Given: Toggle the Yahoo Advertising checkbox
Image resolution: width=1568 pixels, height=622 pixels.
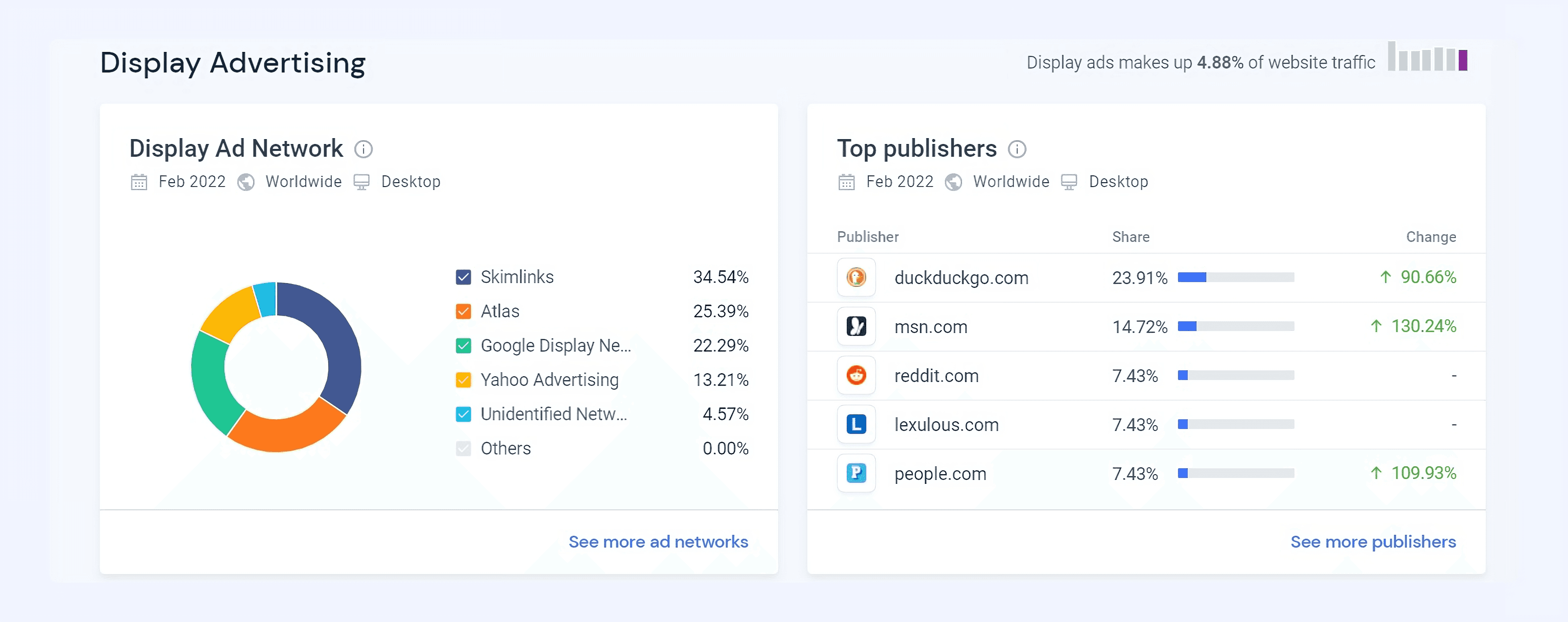Looking at the screenshot, I should tap(463, 381).
